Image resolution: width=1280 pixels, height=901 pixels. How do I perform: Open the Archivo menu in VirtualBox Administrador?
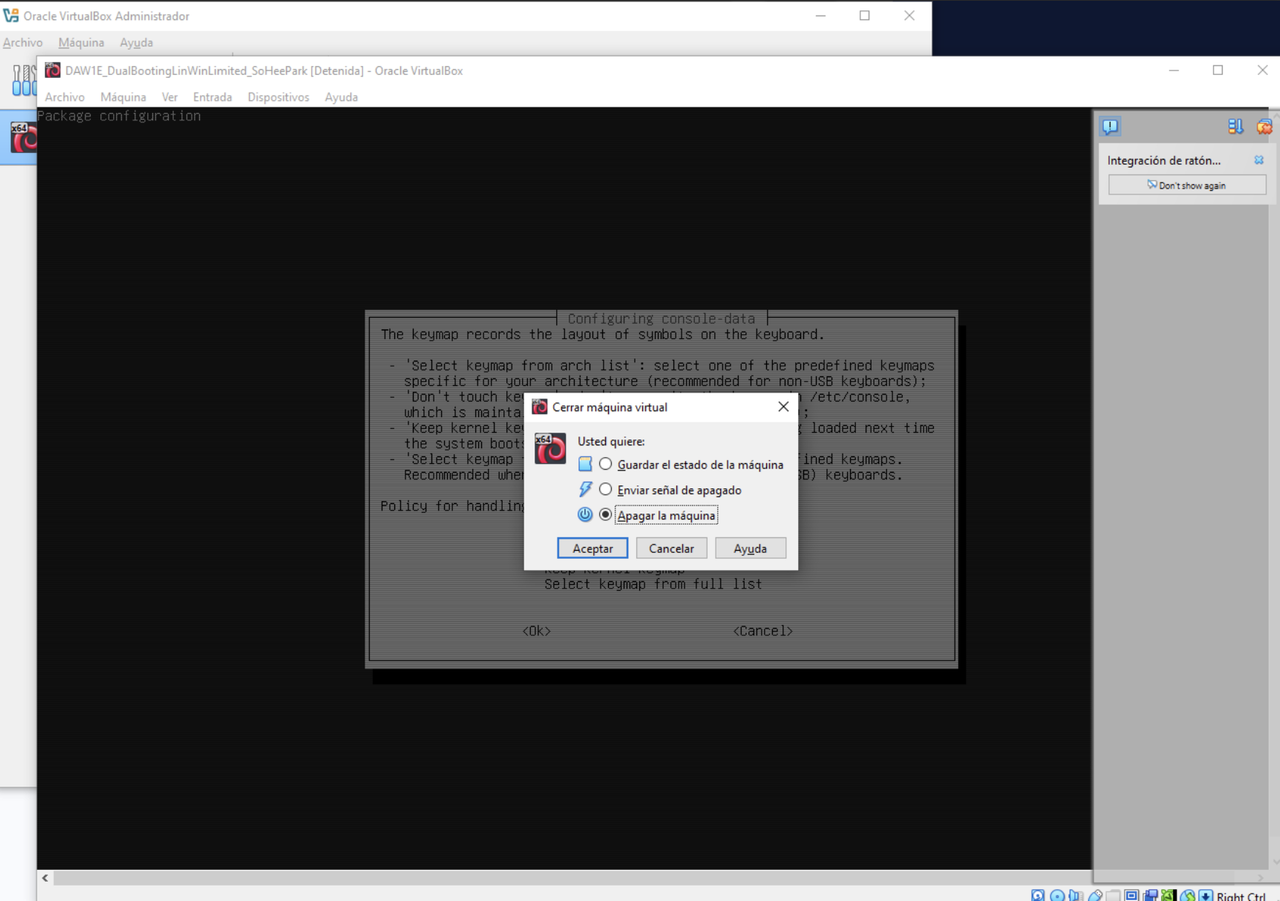coord(22,42)
